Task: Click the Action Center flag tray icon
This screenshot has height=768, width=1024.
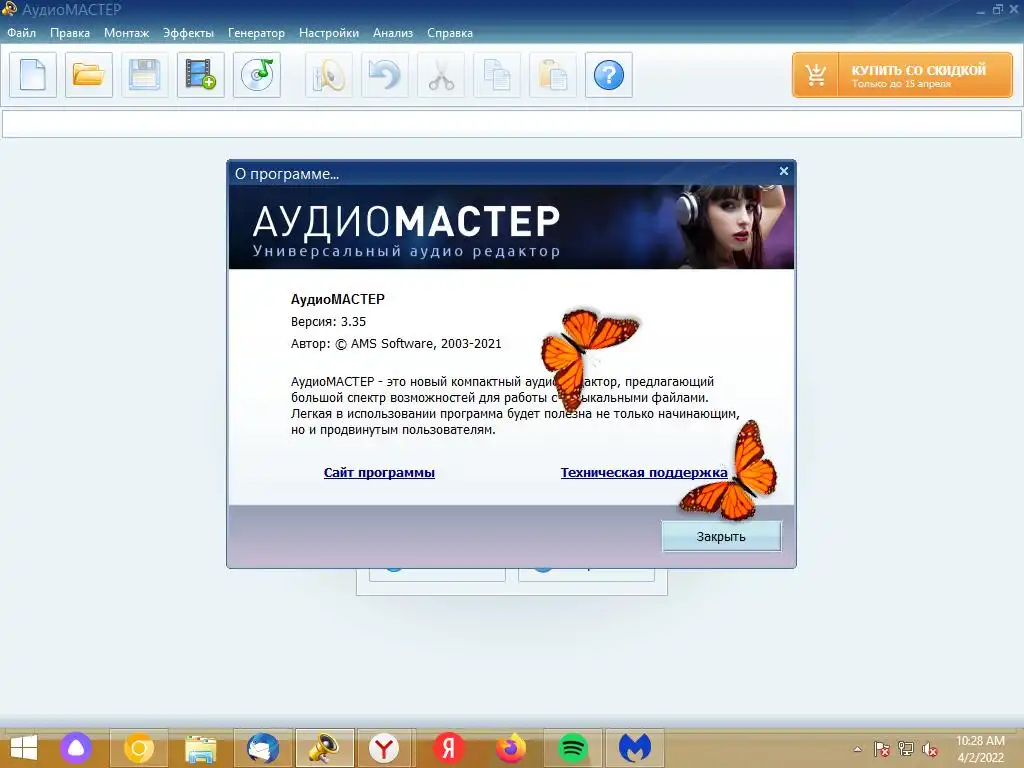Action: click(x=882, y=749)
